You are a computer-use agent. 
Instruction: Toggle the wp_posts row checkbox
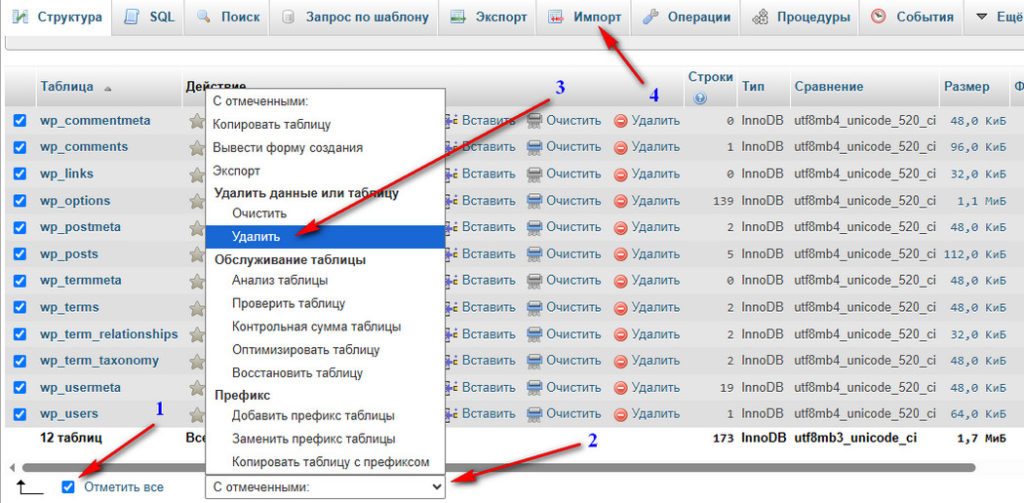click(20, 254)
